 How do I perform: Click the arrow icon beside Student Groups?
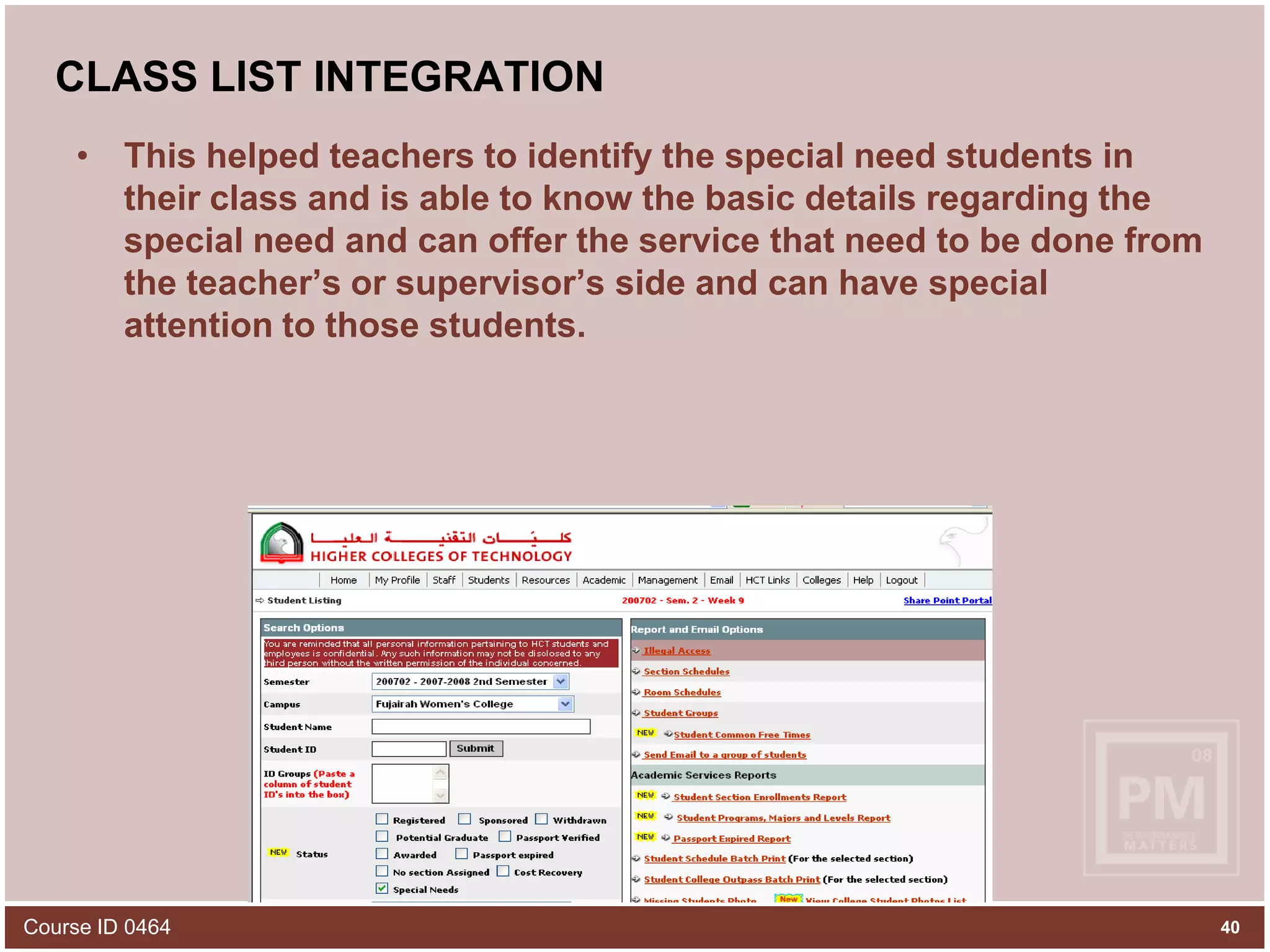point(636,713)
